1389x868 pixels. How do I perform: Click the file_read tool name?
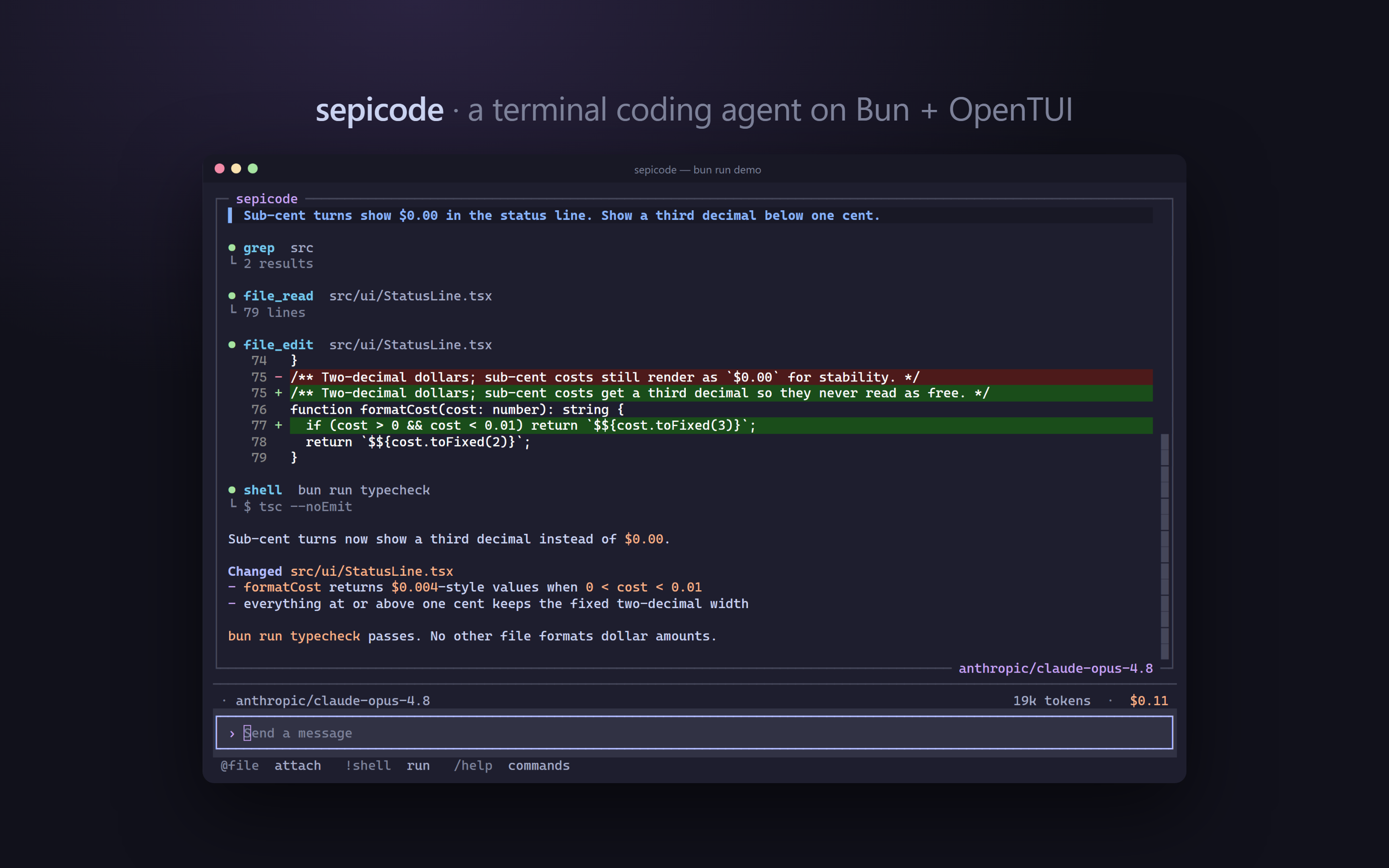[x=278, y=296]
